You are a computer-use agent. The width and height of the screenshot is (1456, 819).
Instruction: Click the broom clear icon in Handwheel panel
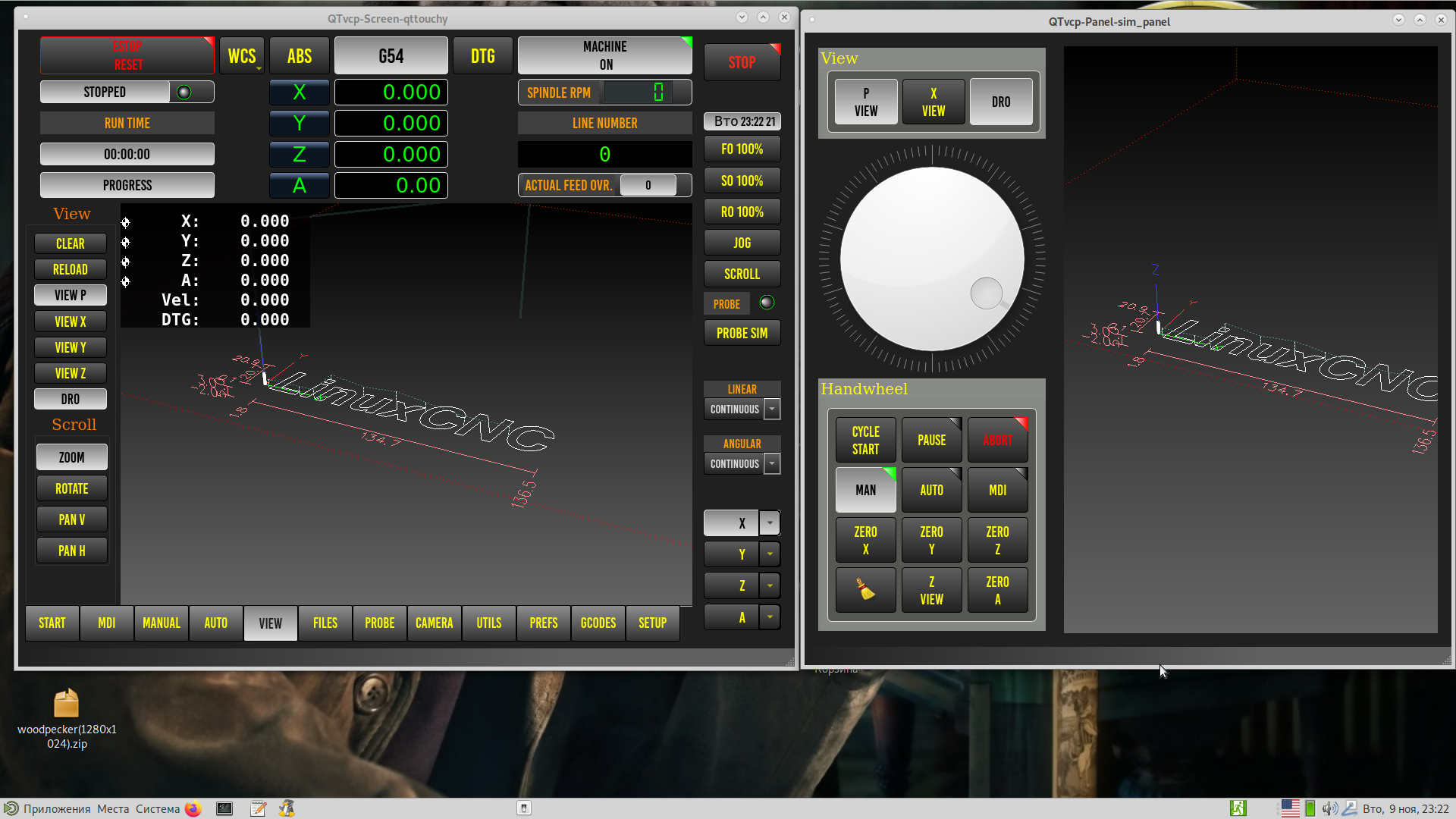865,590
